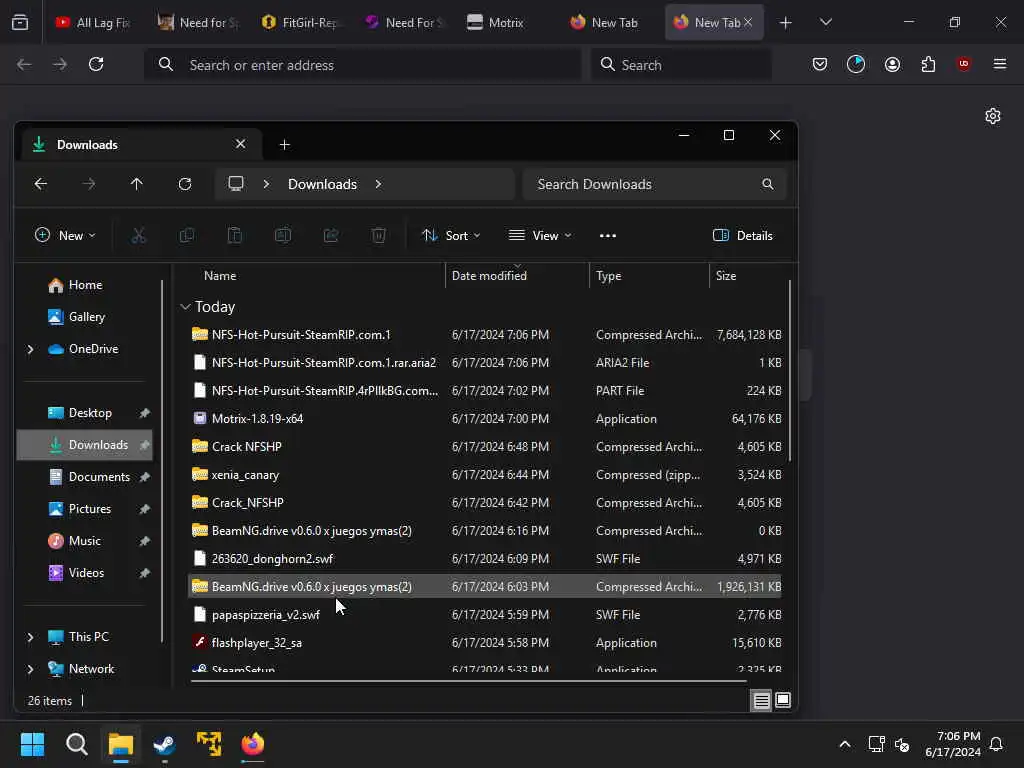Open Firefox View icon at tab bar start

click(x=20, y=22)
